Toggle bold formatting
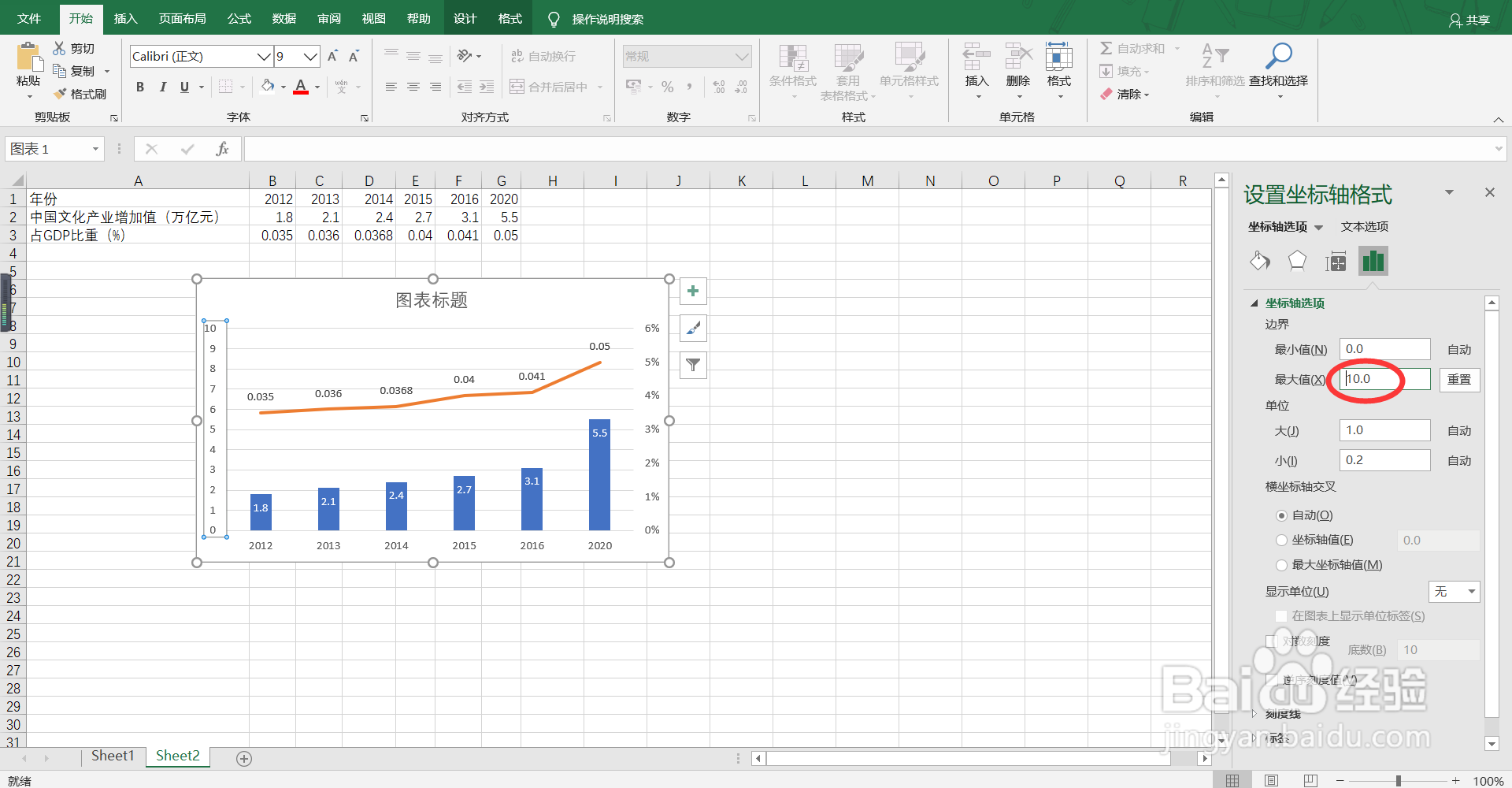This screenshot has width=1512, height=788. 140,87
